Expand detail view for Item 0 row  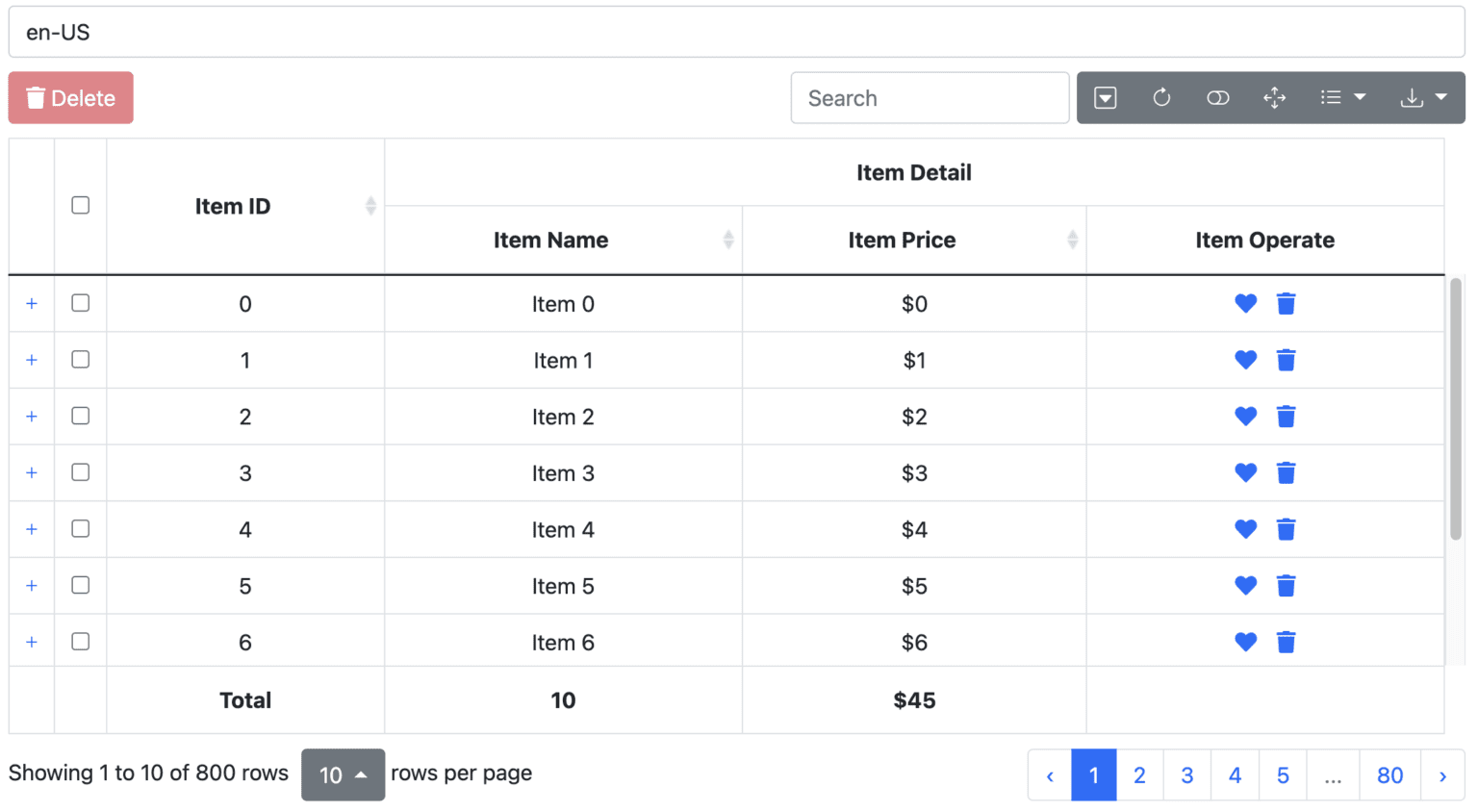point(32,304)
